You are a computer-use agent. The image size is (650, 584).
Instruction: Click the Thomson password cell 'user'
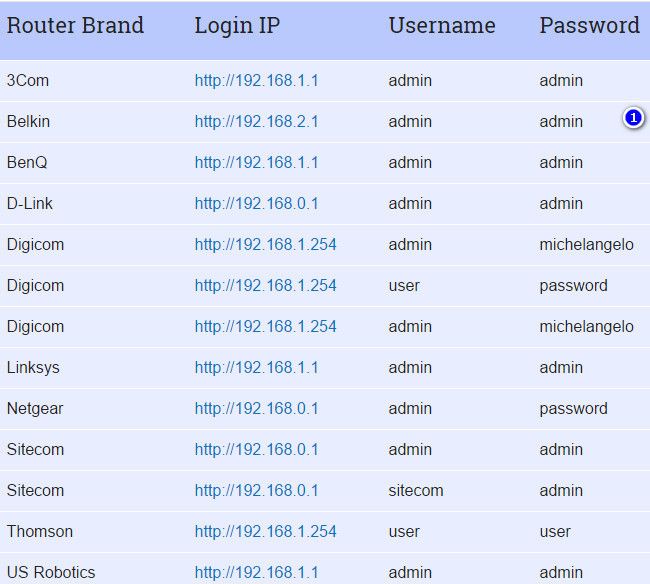pyautogui.click(x=555, y=532)
